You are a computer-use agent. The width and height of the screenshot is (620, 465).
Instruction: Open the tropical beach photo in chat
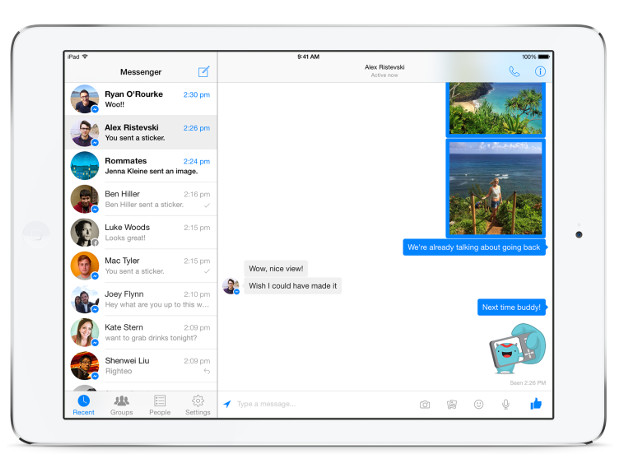(496, 109)
